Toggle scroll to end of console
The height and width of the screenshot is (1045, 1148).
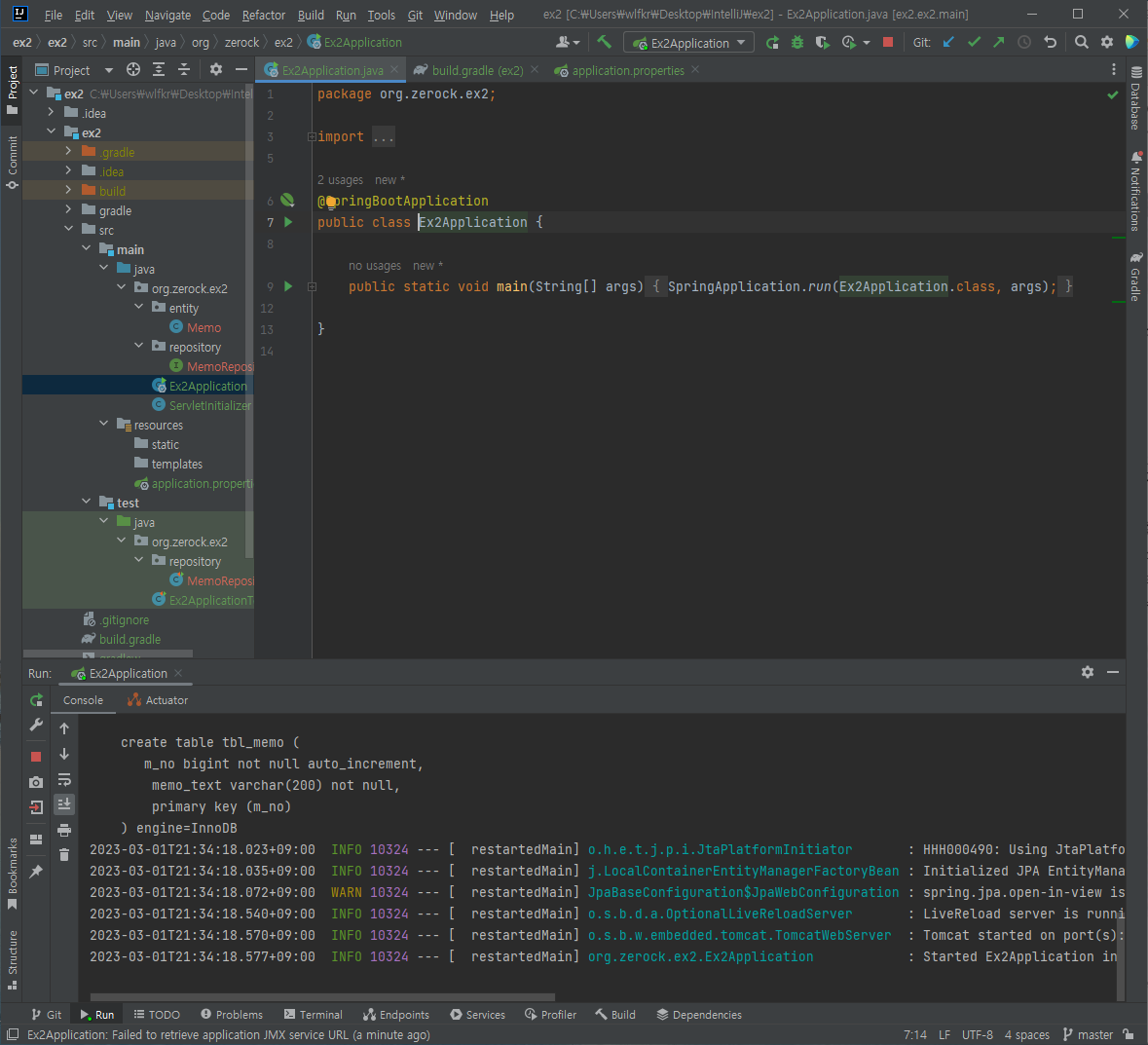64,804
